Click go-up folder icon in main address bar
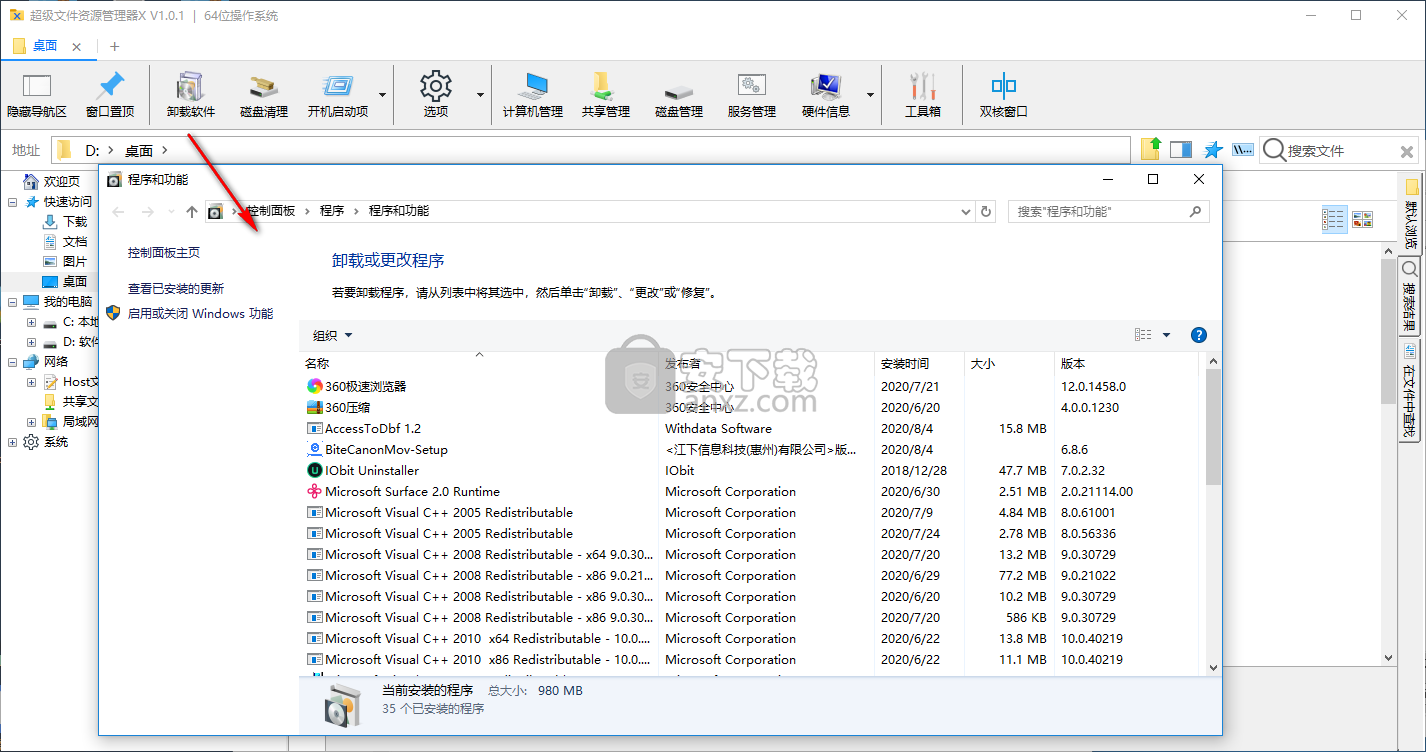The height and width of the screenshot is (752, 1426). coord(1152,150)
